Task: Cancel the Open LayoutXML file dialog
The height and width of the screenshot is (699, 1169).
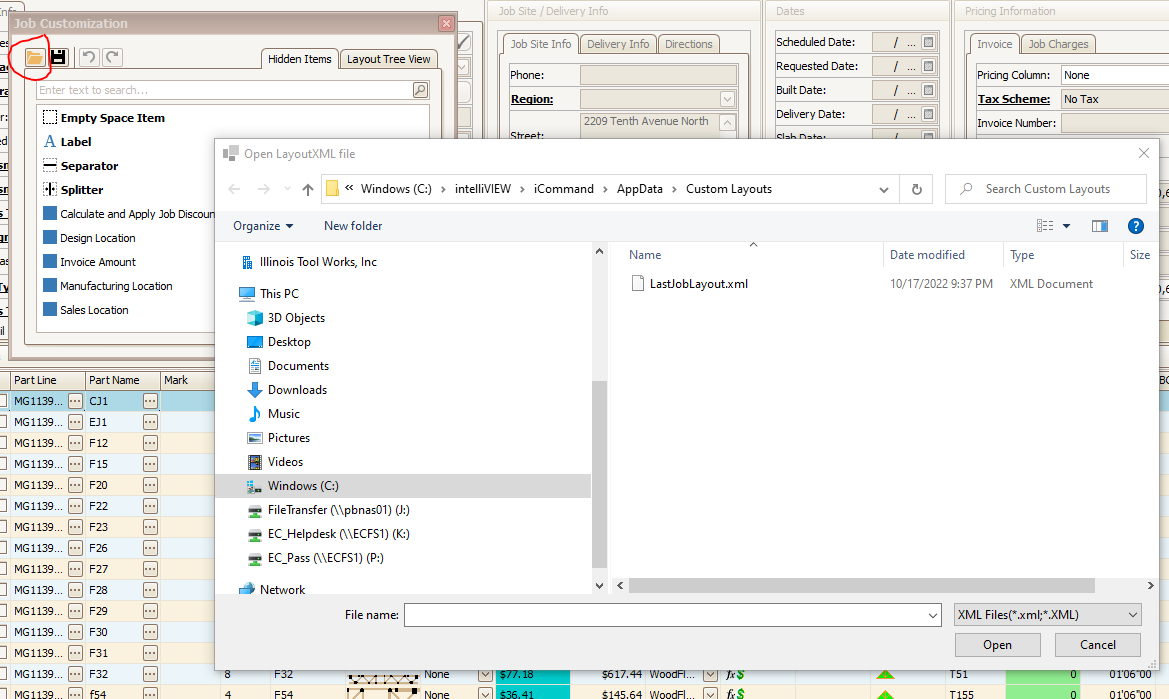Action: tap(1097, 645)
